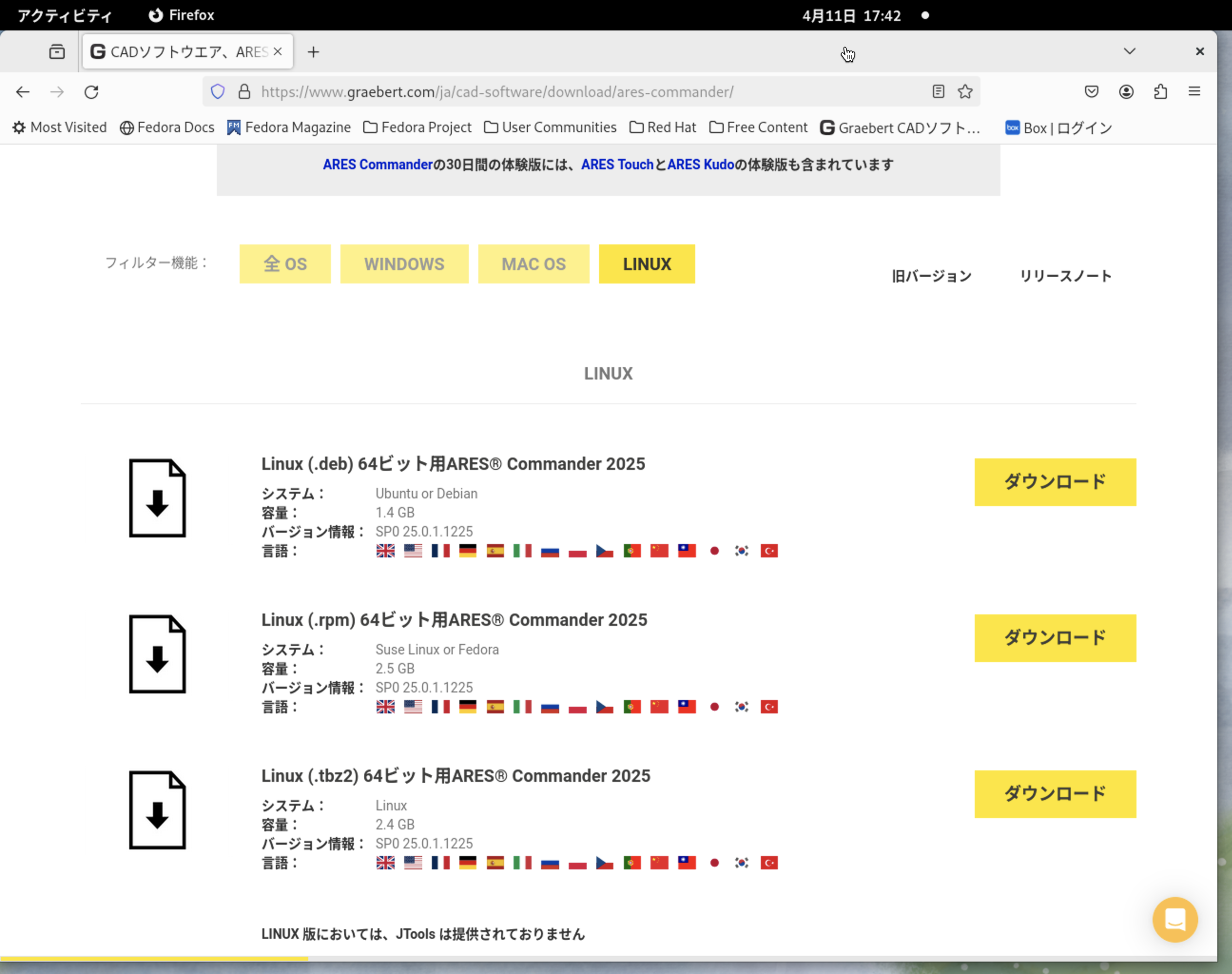Click the browser reload page icon

(91, 92)
